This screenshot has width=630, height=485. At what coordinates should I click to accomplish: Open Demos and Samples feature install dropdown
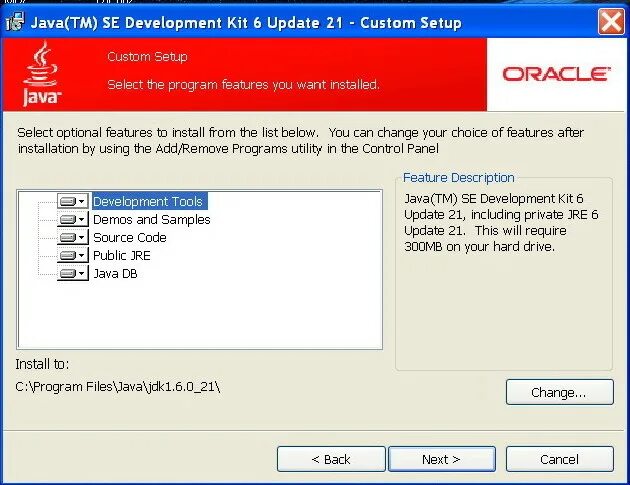pyautogui.click(x=73, y=219)
